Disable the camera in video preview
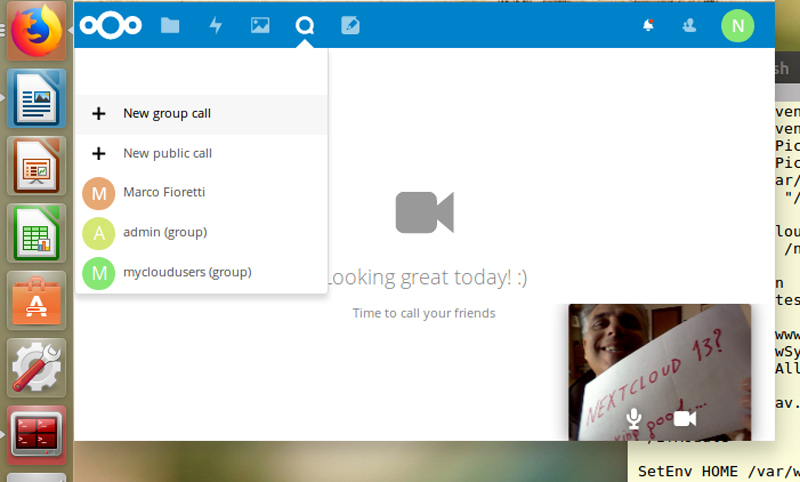 coord(685,419)
